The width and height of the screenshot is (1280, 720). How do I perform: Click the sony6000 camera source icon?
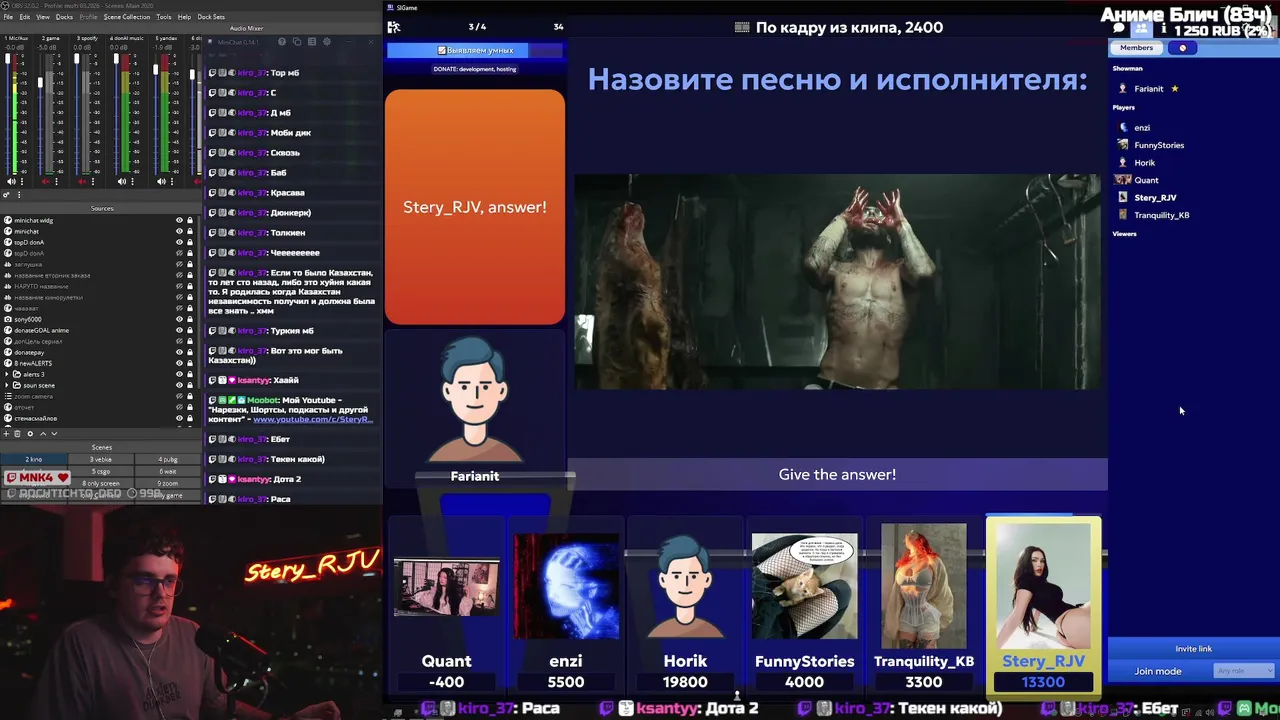8,319
